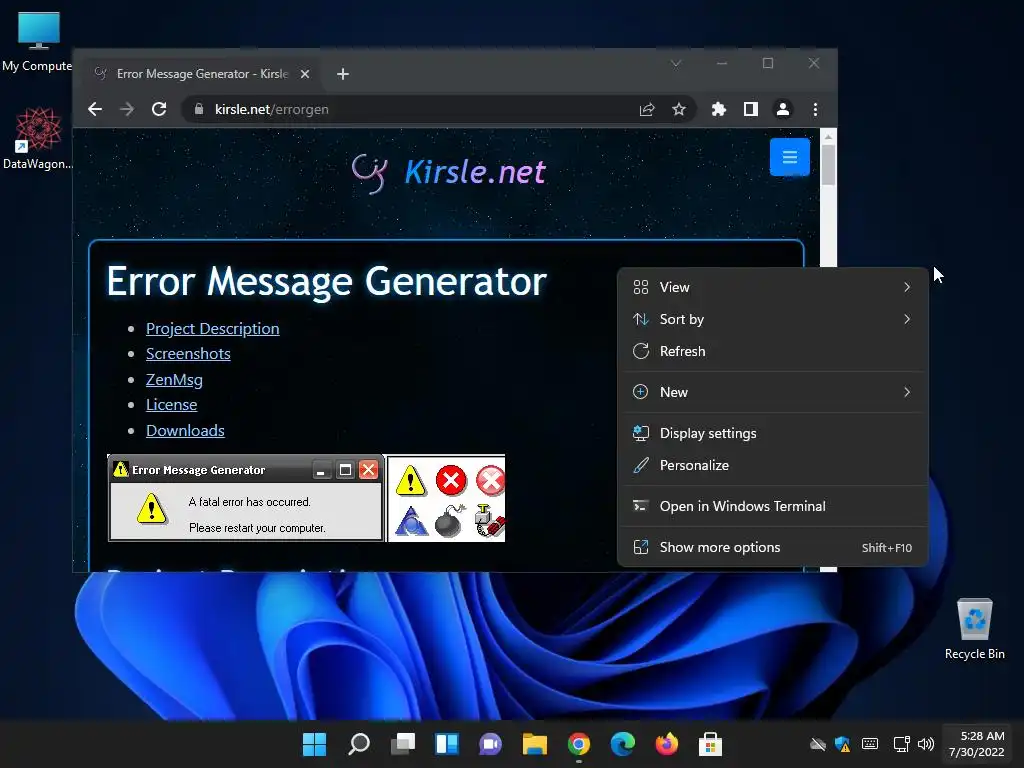
Task: Open the touch keyboard tray icon
Action: point(870,744)
